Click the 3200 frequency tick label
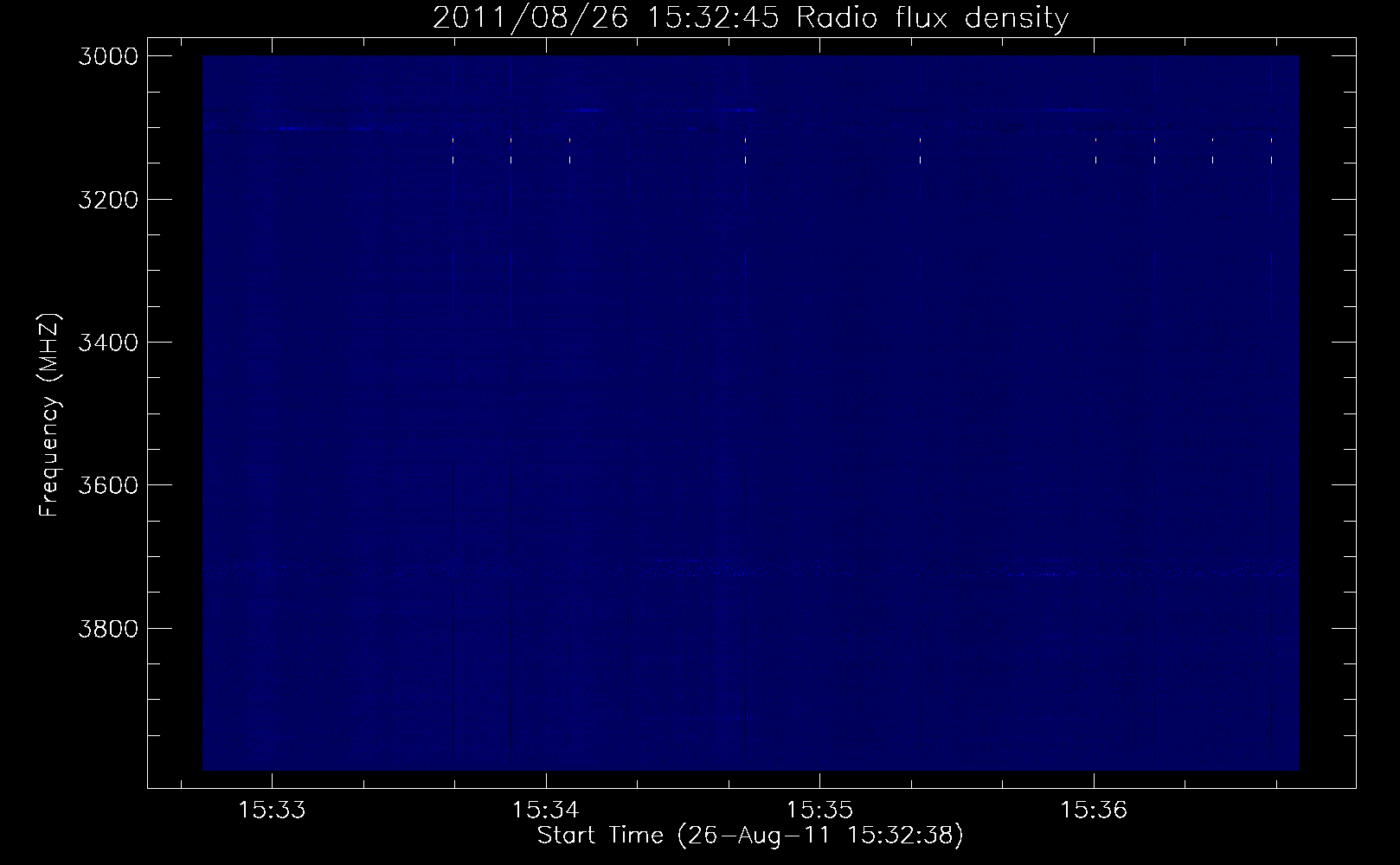Screen dimensions: 1400x865 (108, 199)
